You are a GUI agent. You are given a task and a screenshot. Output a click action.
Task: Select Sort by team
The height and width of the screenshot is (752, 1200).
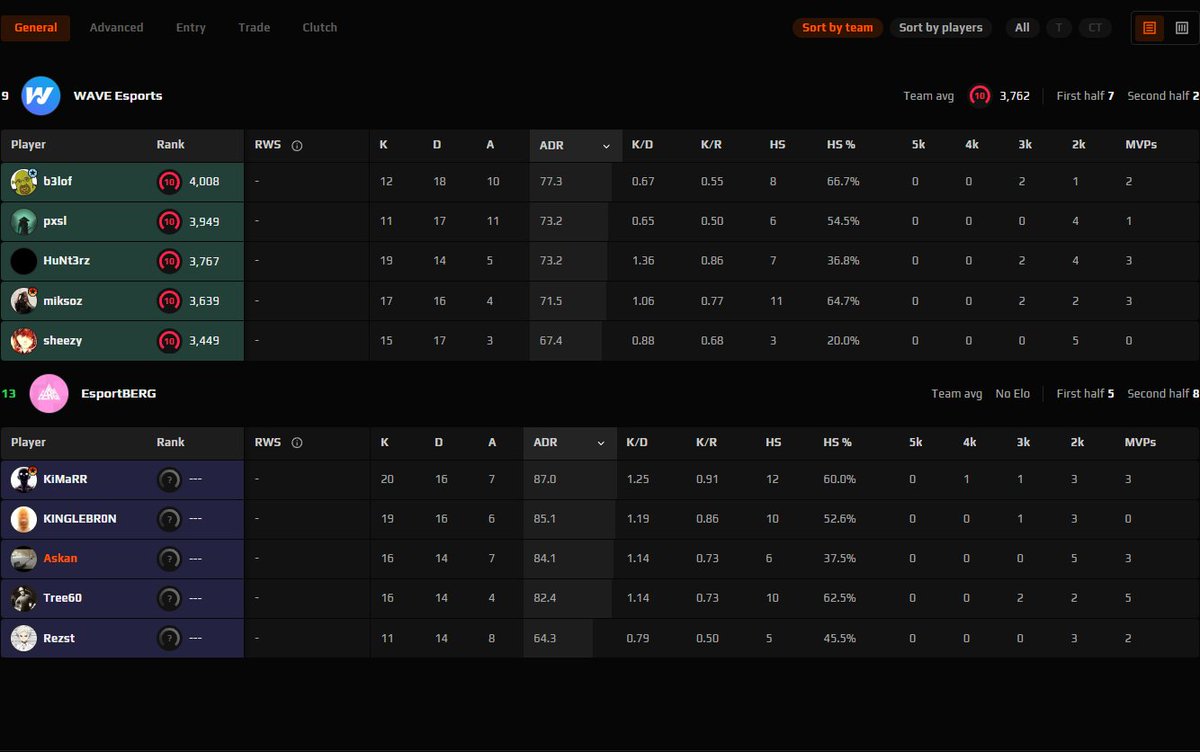838,28
